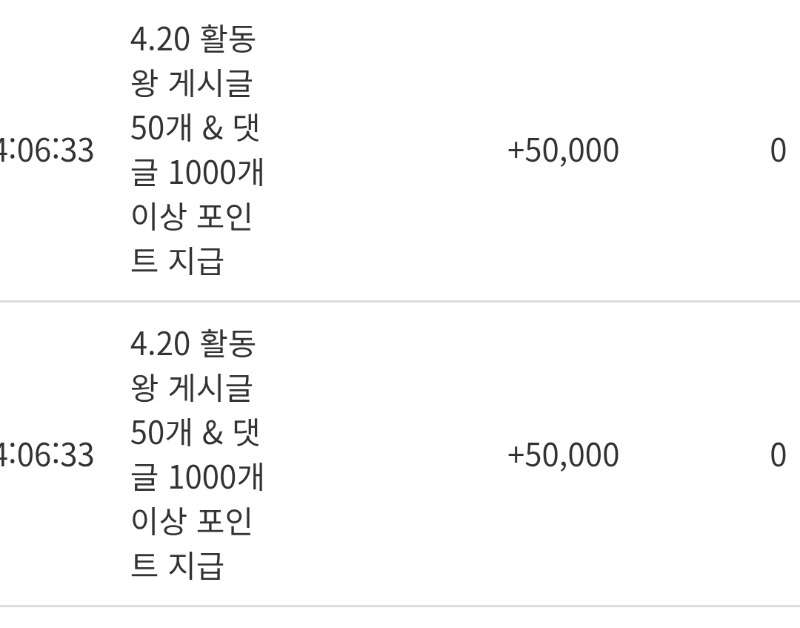This screenshot has height=628, width=800.
Task: Click the divider line below the second row
Action: (400, 605)
